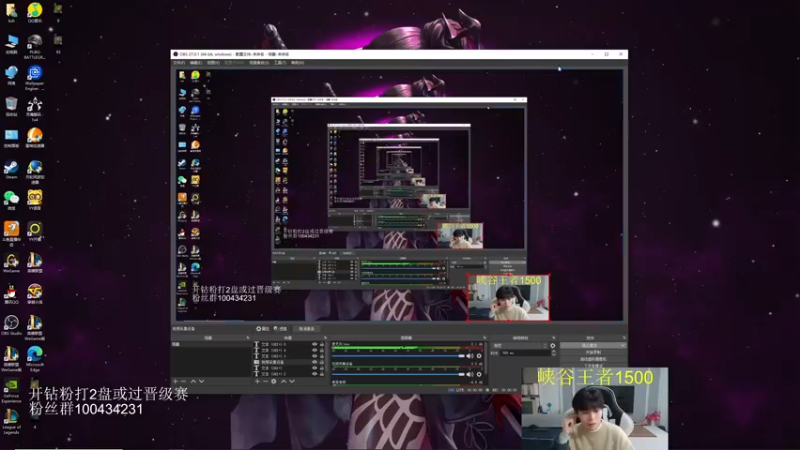The height and width of the screenshot is (450, 800).
Task: Open the 场景集合 menu in OBS
Action: pyautogui.click(x=259, y=63)
